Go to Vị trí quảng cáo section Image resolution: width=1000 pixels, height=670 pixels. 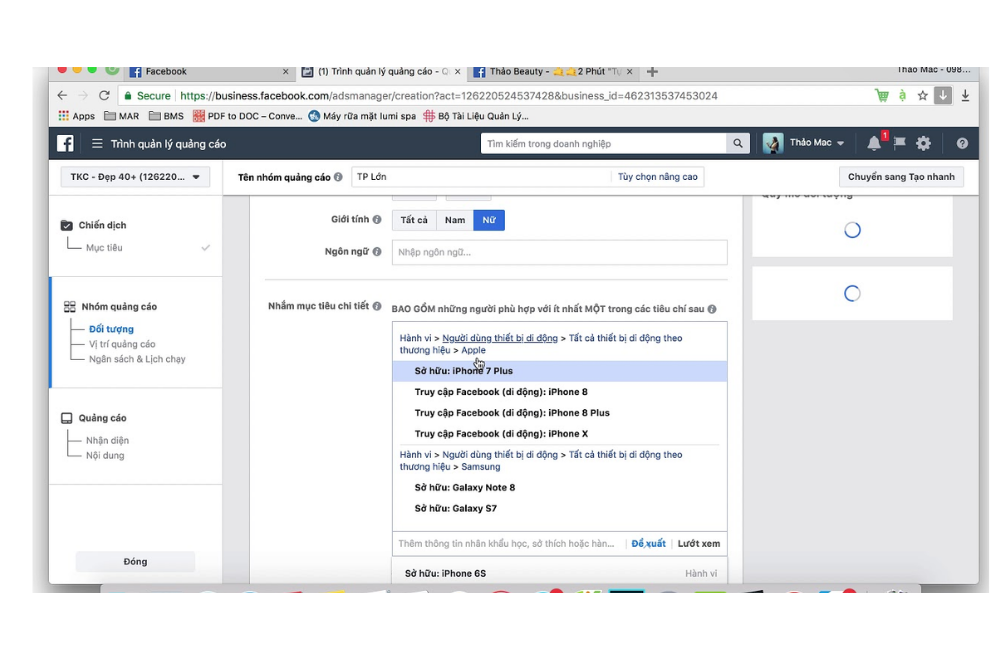[122, 344]
